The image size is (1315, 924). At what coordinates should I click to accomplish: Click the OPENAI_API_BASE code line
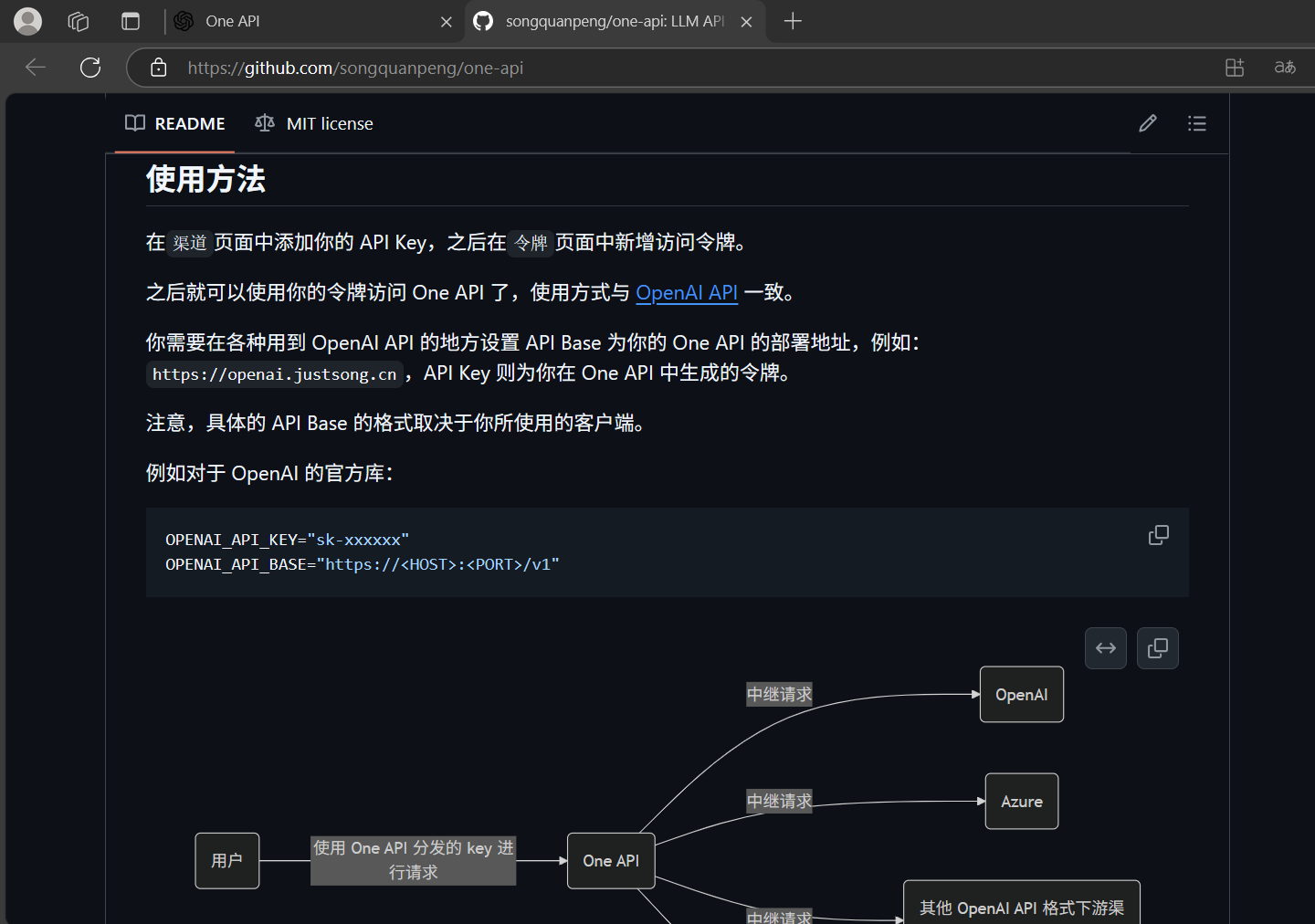point(363,565)
